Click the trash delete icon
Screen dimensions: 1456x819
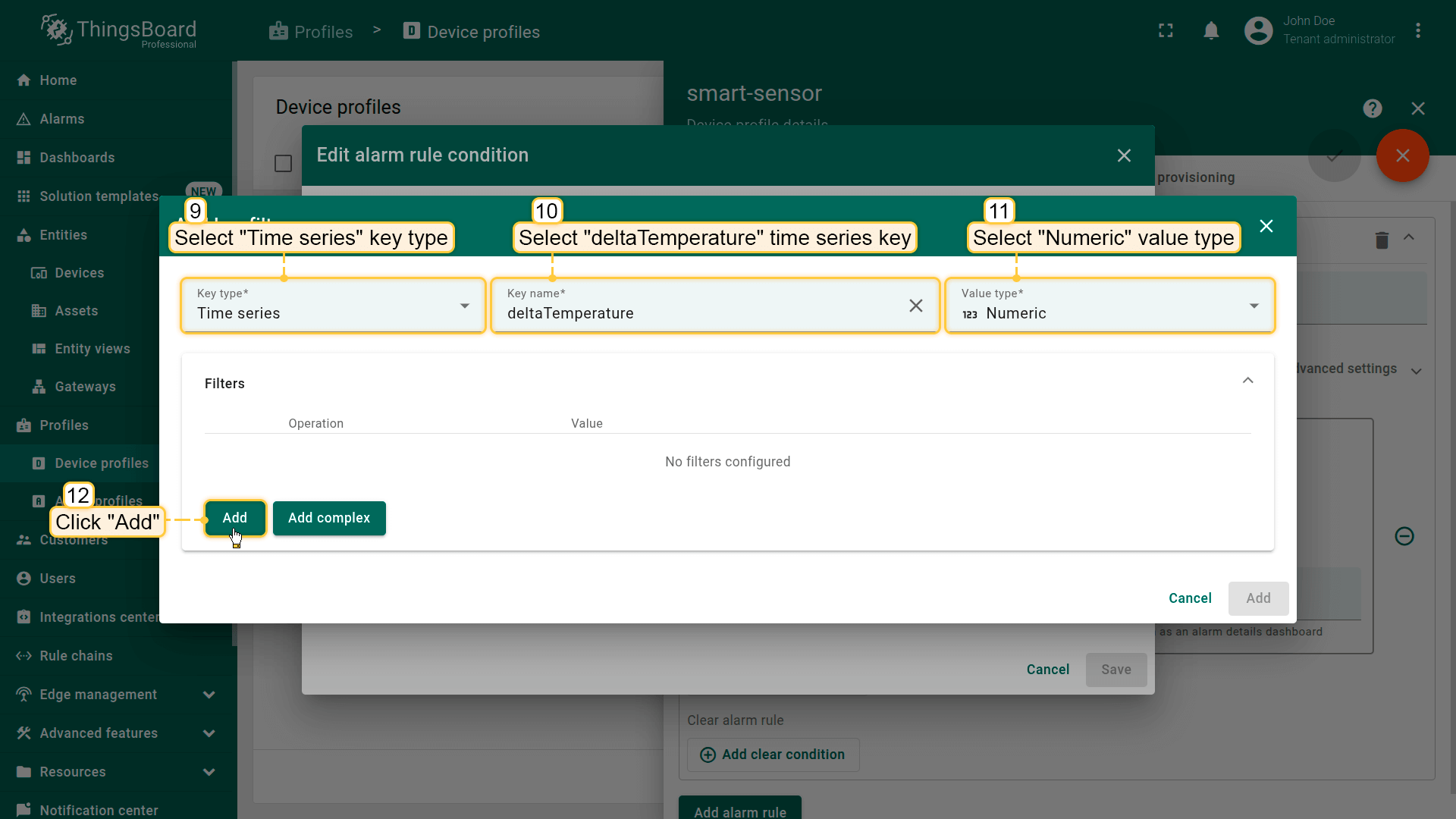coord(1382,240)
